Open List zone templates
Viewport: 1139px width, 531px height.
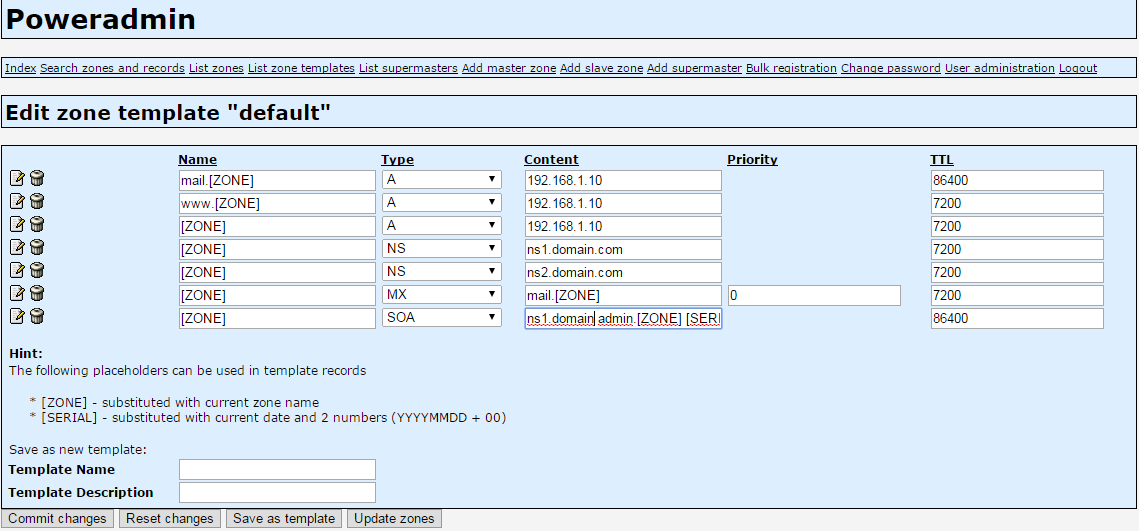[301, 68]
